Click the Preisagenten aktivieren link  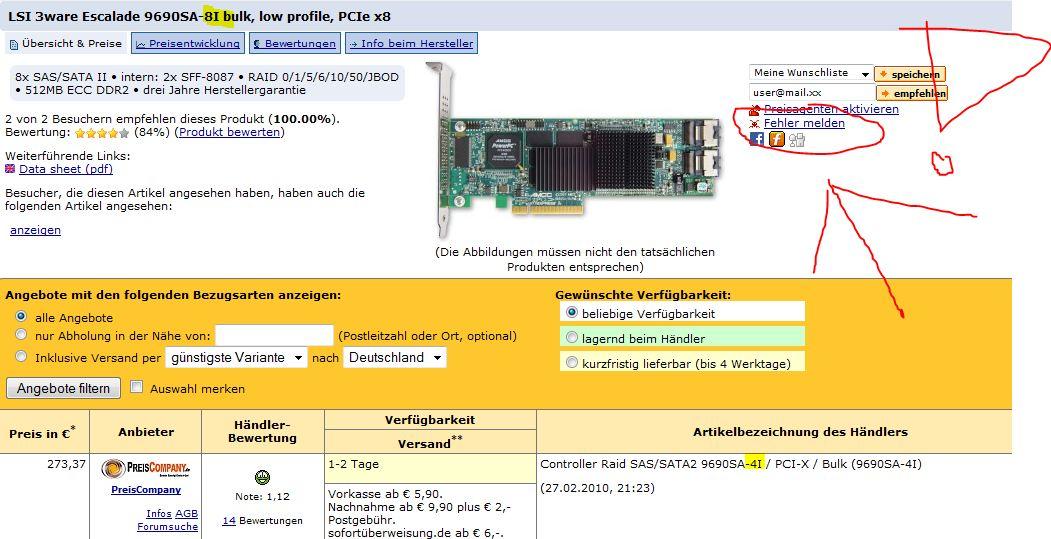(x=831, y=109)
